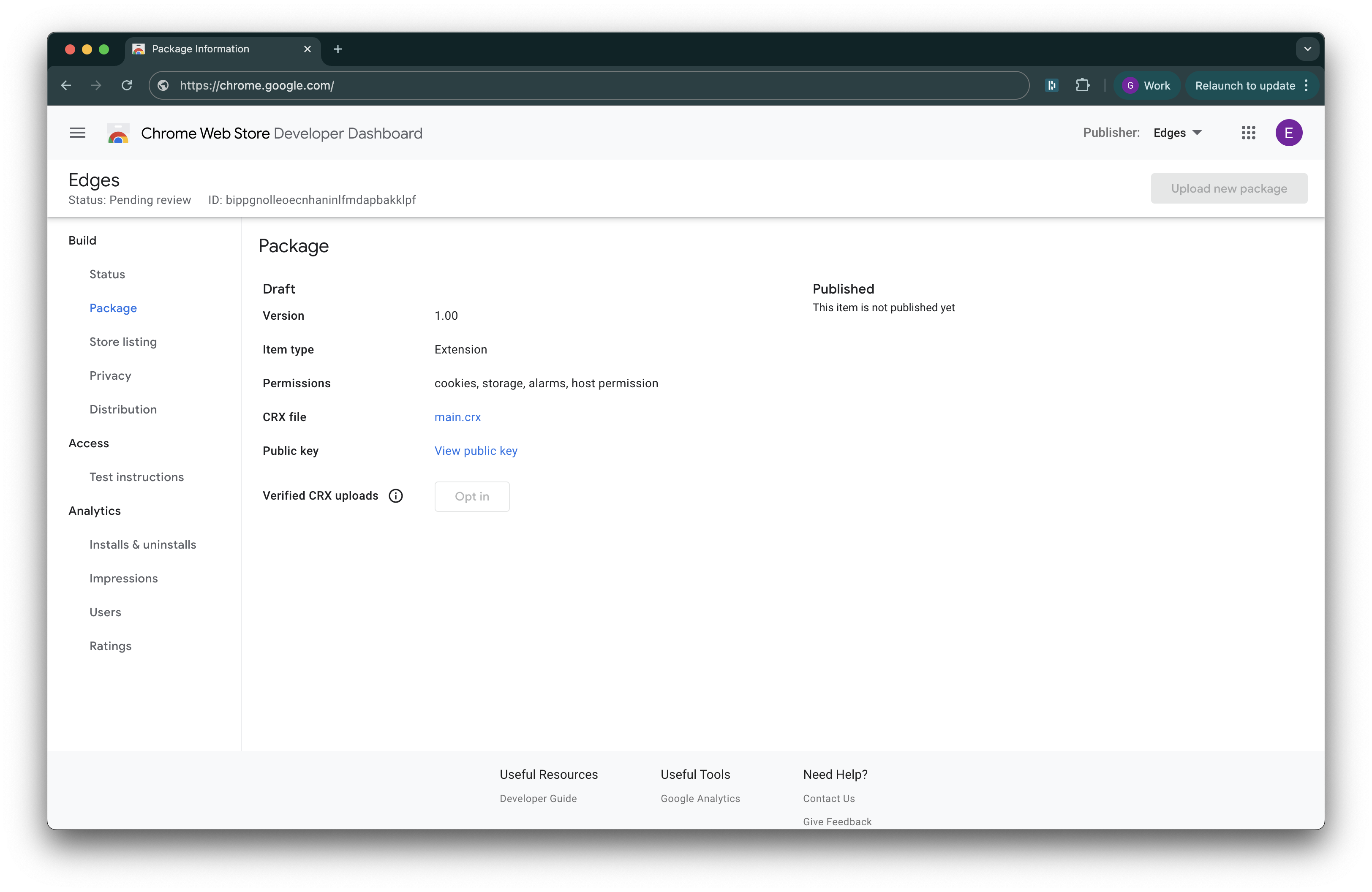Click the Verified CRX uploads info icon
1372x892 pixels.
[x=395, y=495]
